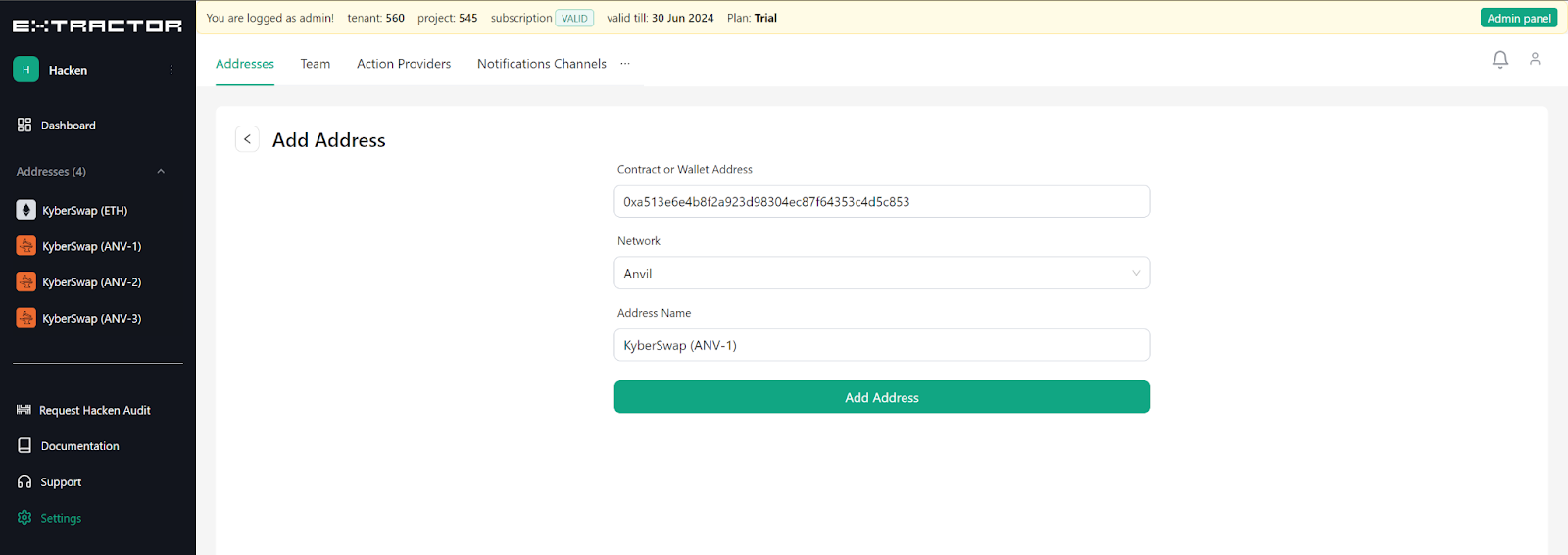Open the Action Providers tab
Screen dimensions: 1568x555
(x=404, y=64)
